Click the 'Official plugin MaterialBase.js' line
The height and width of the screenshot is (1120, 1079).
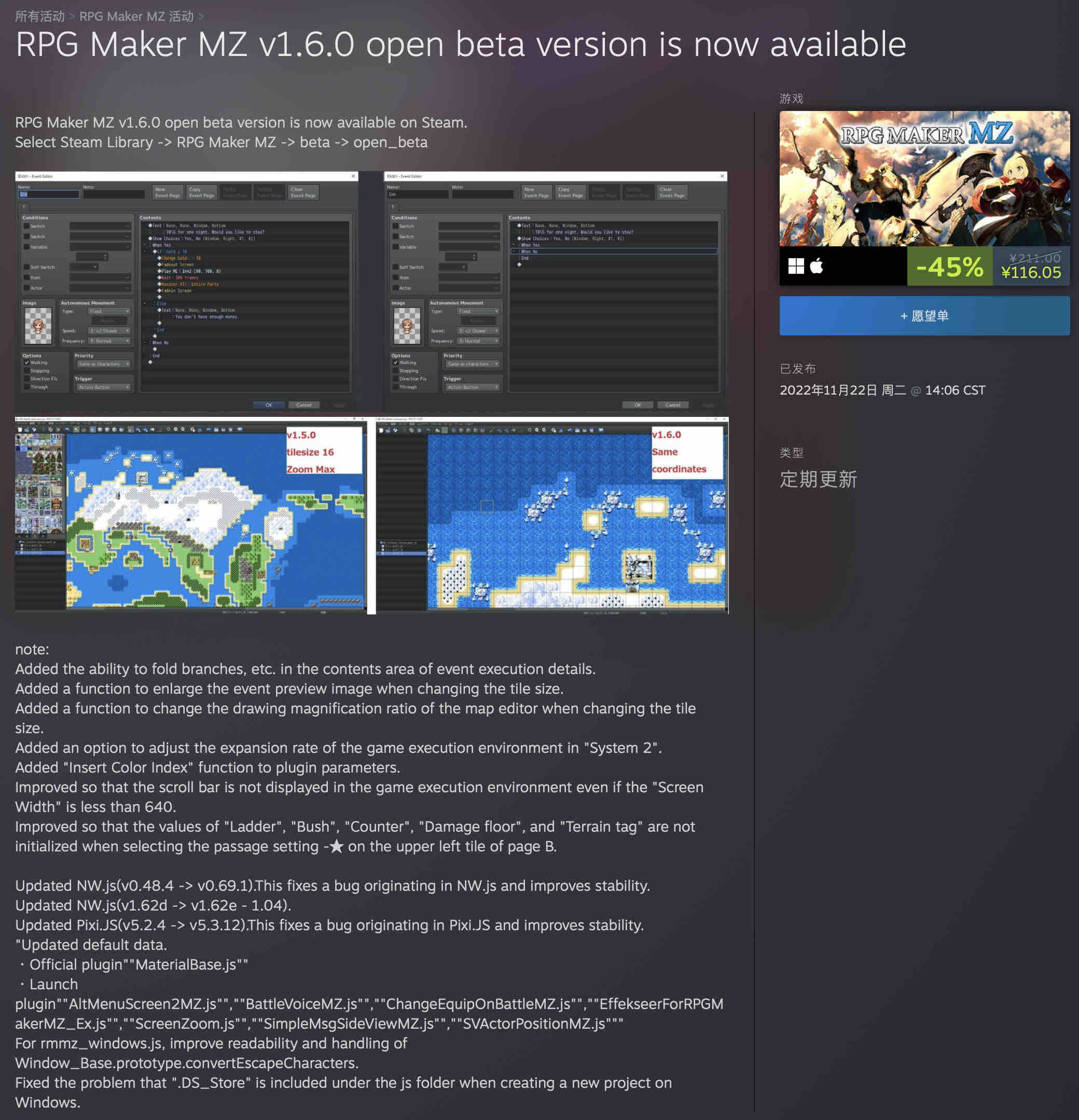(133, 964)
